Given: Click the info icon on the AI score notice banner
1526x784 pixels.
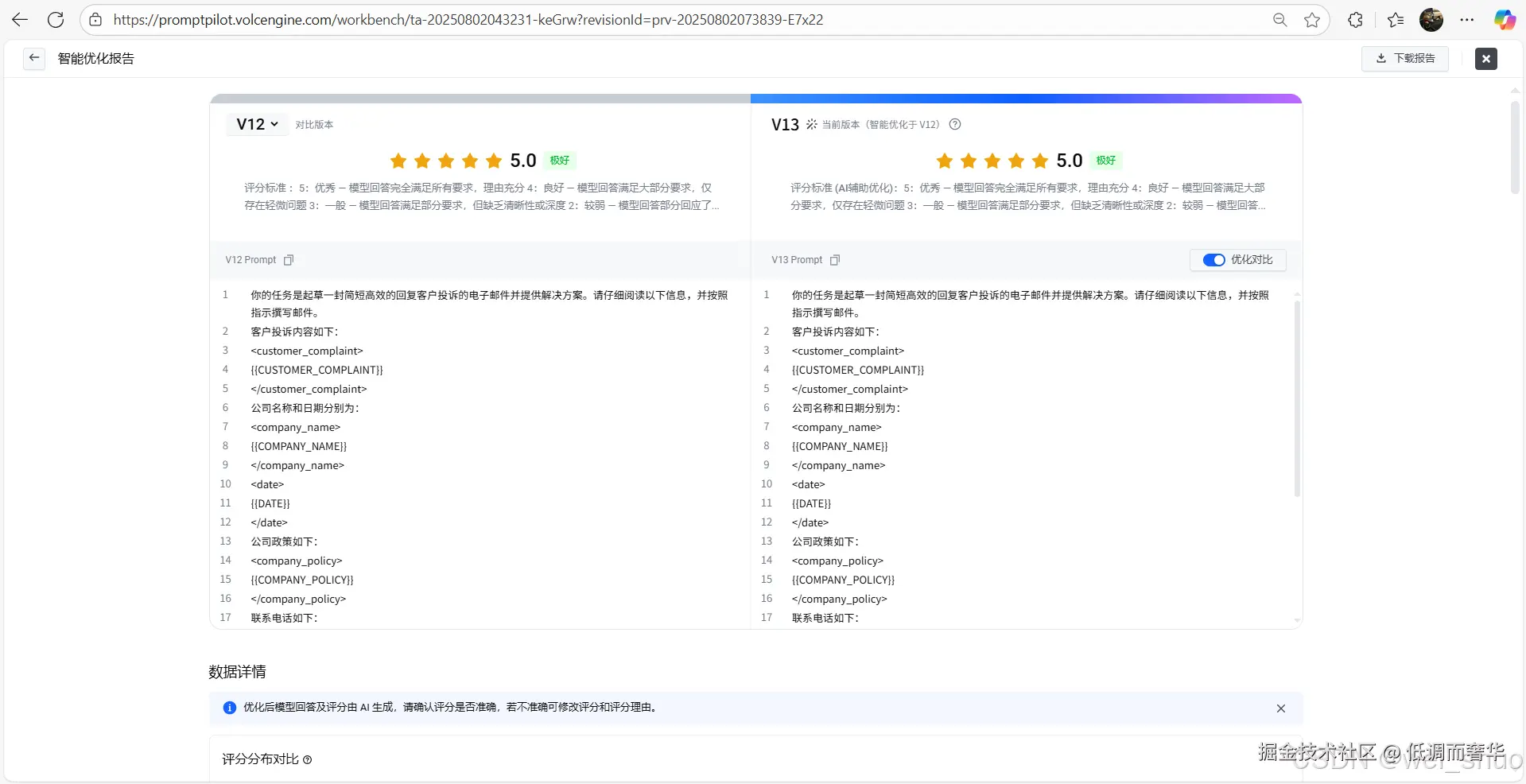Looking at the screenshot, I should point(229,708).
